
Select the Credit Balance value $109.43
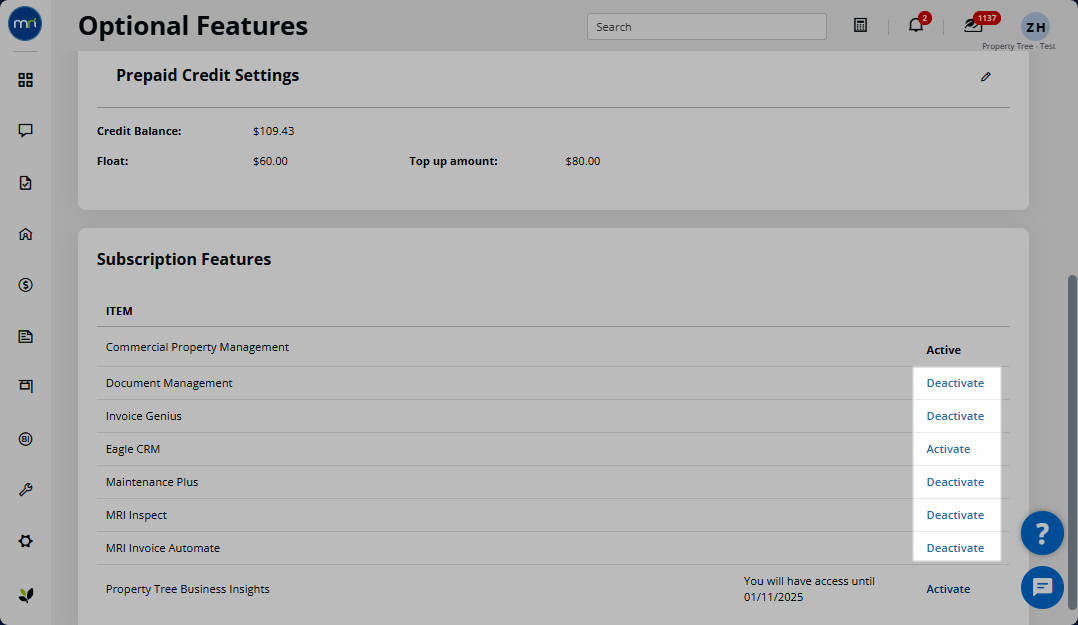274,131
